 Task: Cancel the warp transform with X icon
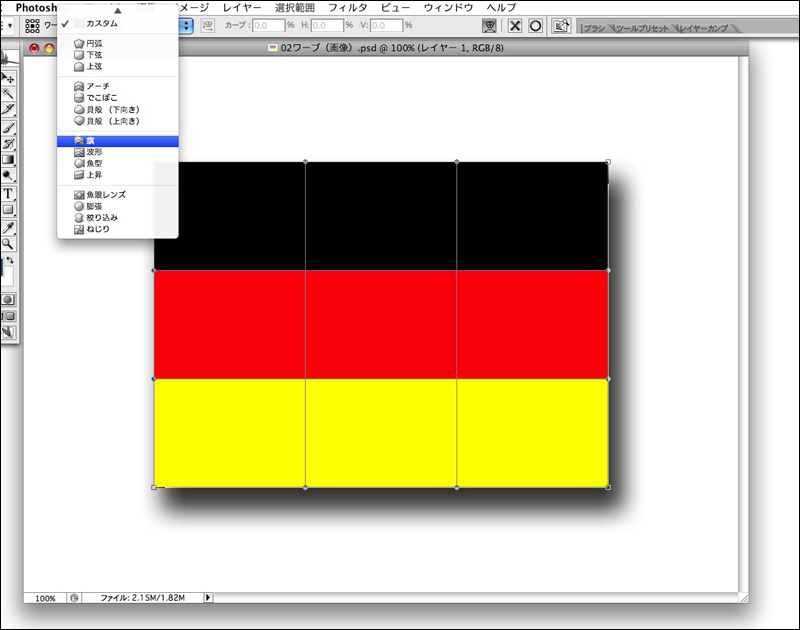[515, 27]
